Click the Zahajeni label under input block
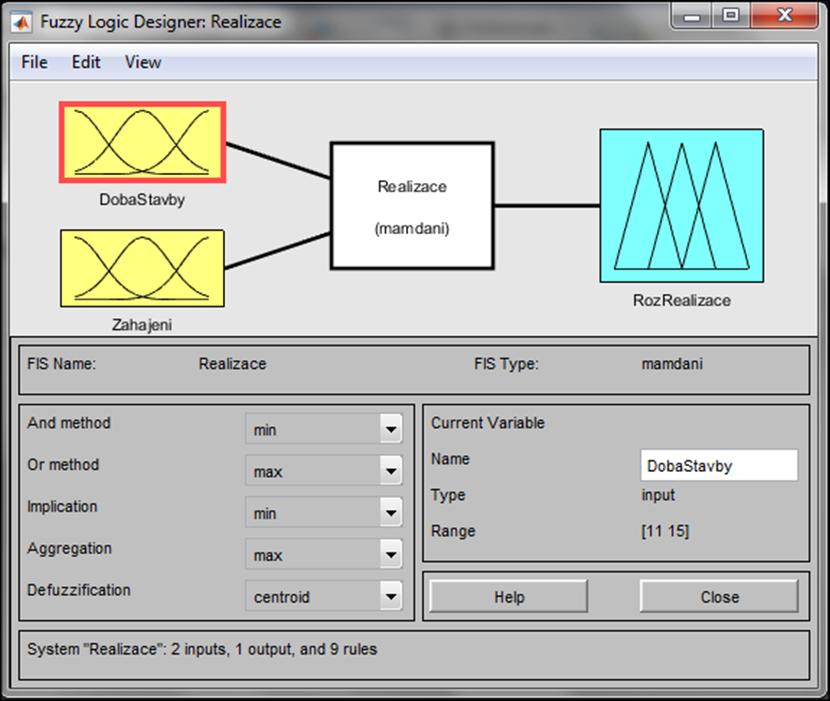The height and width of the screenshot is (701, 830). 142,325
